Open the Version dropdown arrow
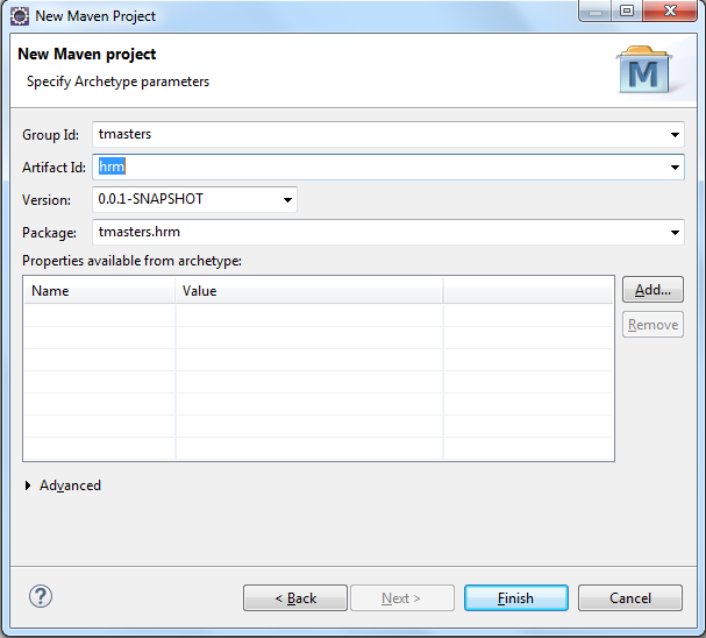This screenshot has height=638, width=706. [x=288, y=200]
